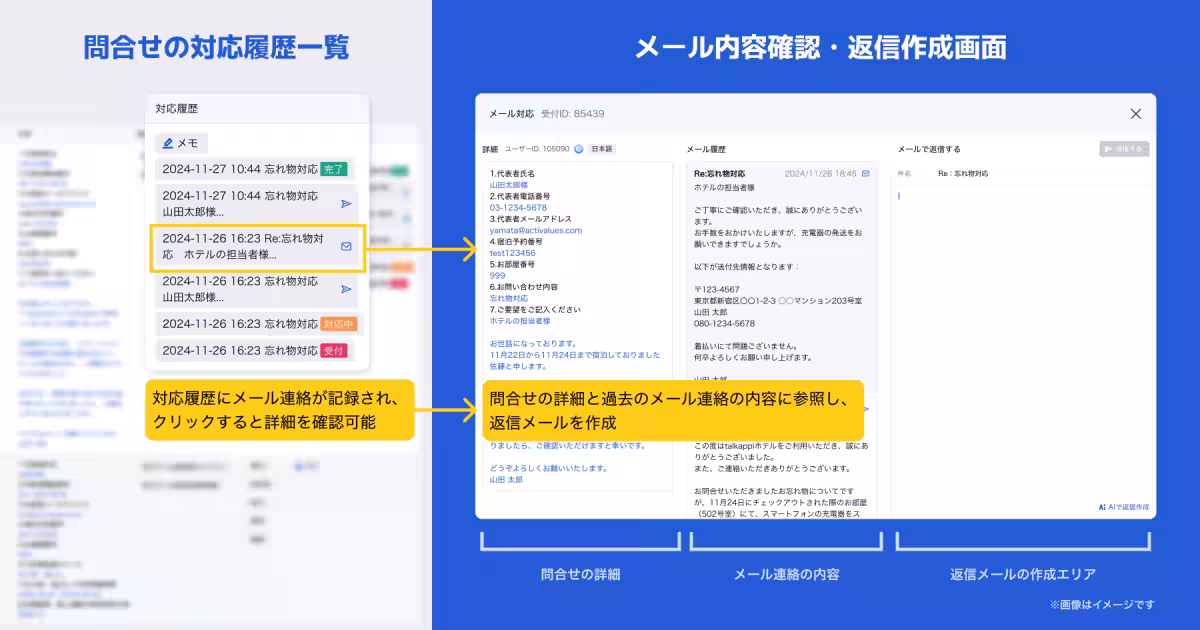Viewport: 1200px width, 630px height.
Task: Click the 件名 subject field showing Re:忘れ物対応
Action: pos(964,173)
